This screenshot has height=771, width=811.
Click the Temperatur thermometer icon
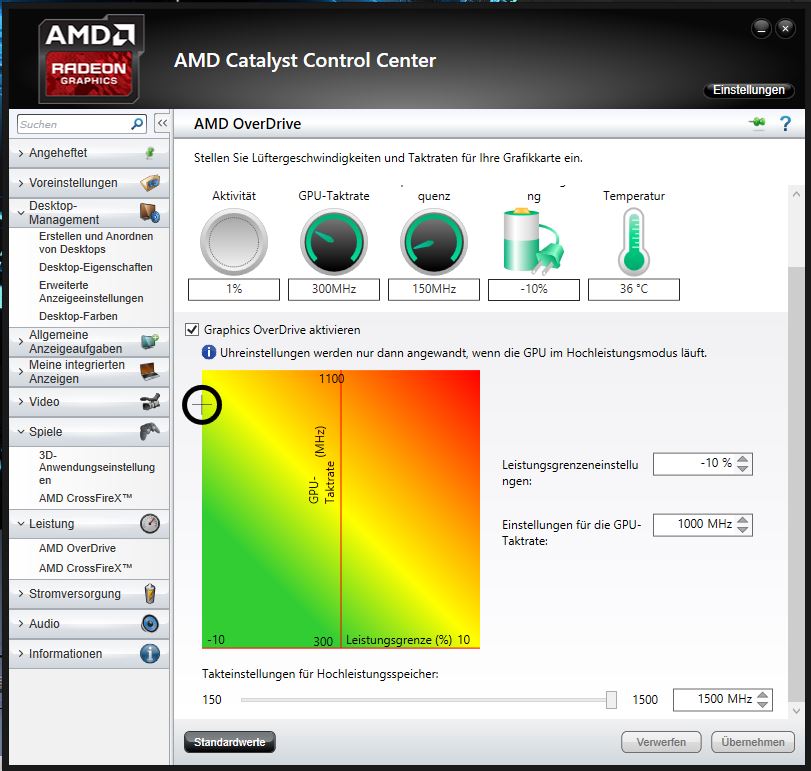point(634,241)
